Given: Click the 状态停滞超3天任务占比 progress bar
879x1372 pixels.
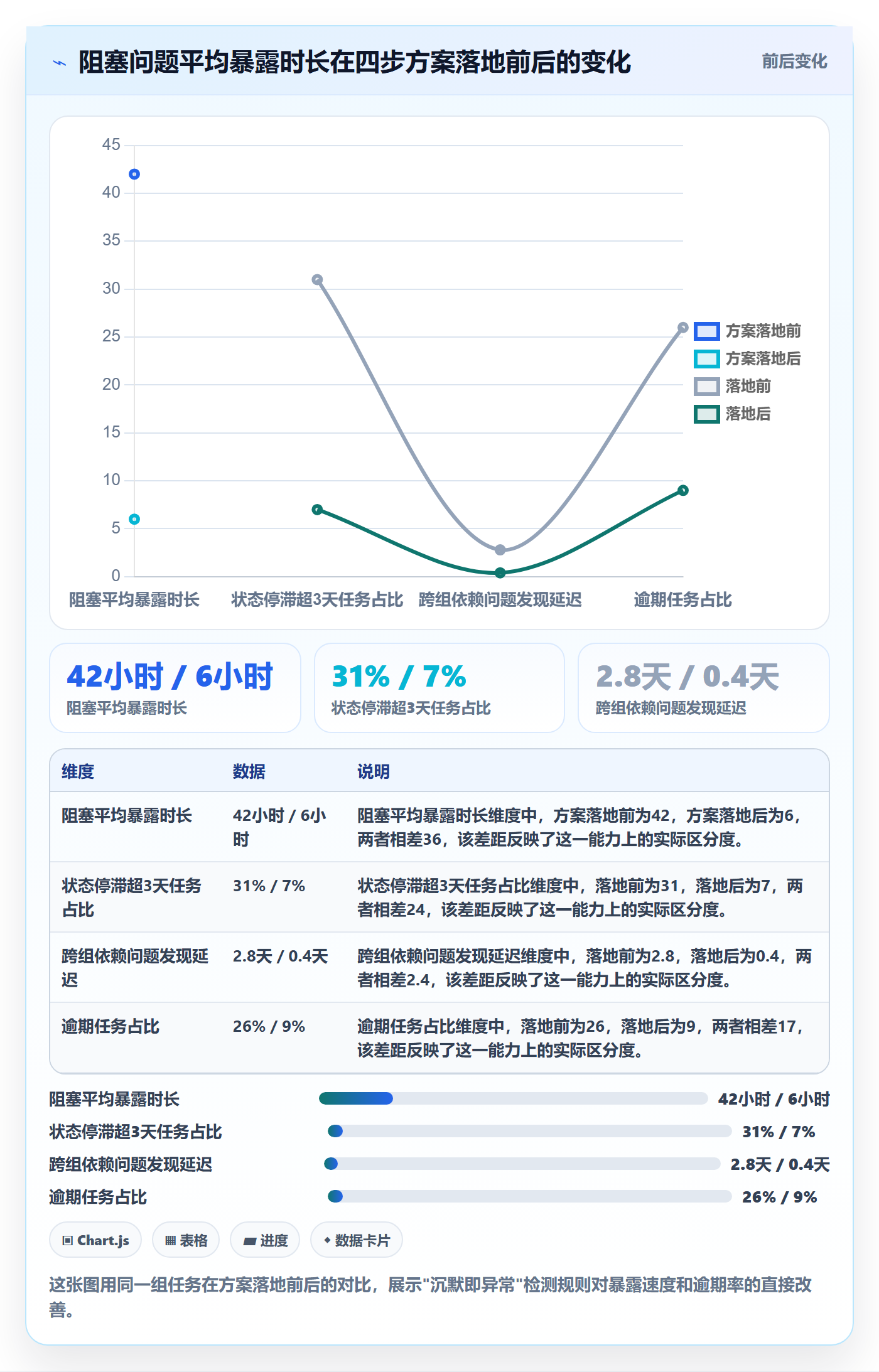Looking at the screenshot, I should [x=530, y=1131].
